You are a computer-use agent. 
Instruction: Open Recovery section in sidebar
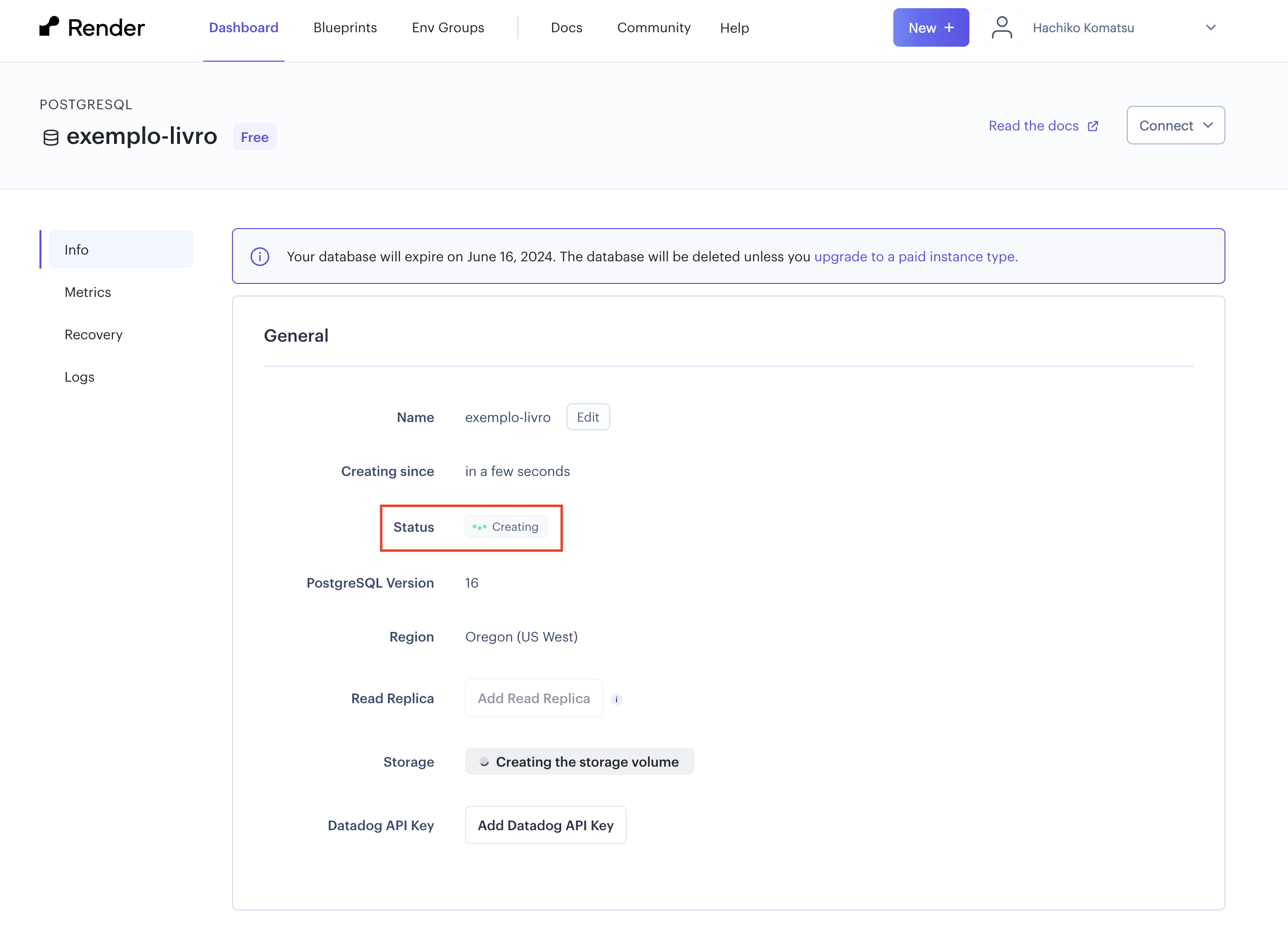pyautogui.click(x=93, y=334)
